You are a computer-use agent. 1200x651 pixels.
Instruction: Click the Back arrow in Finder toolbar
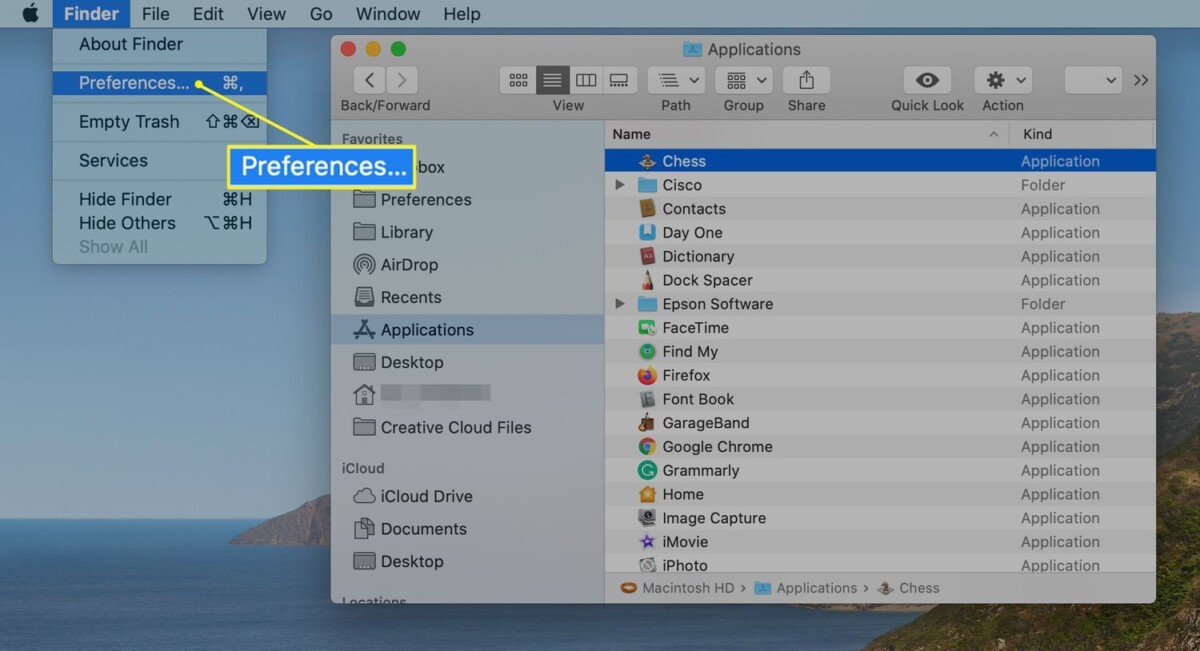[x=370, y=80]
